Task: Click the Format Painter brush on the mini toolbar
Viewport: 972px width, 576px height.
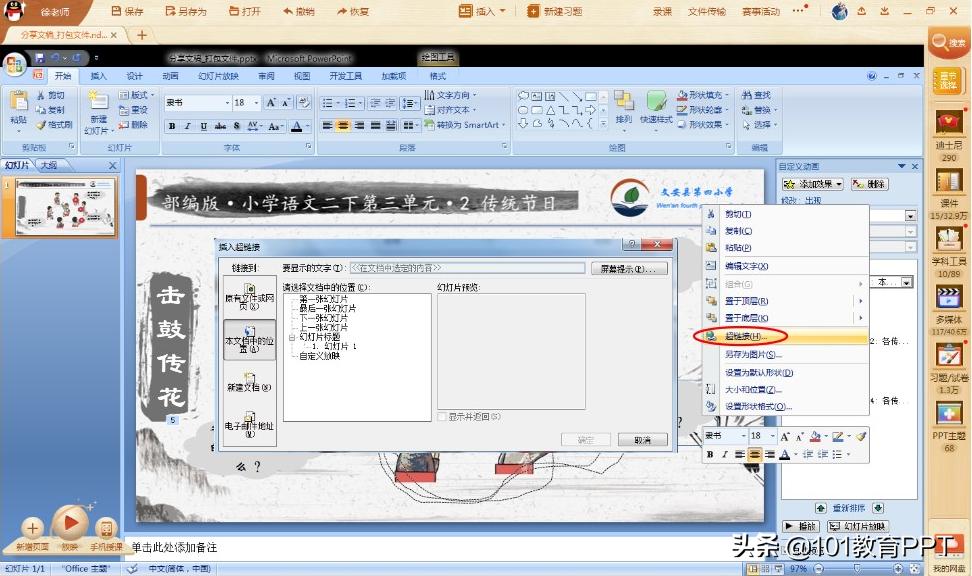Action: 860,436
